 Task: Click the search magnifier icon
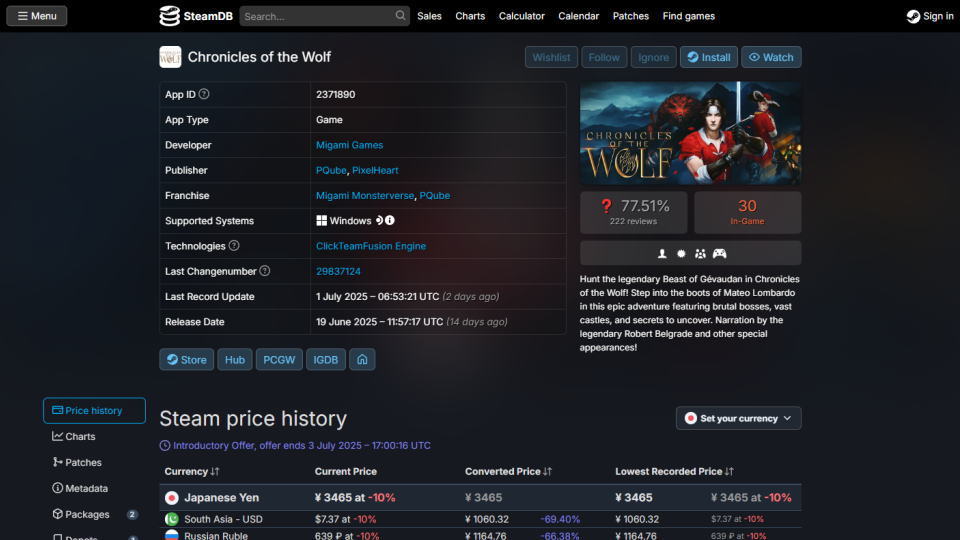pyautogui.click(x=400, y=15)
